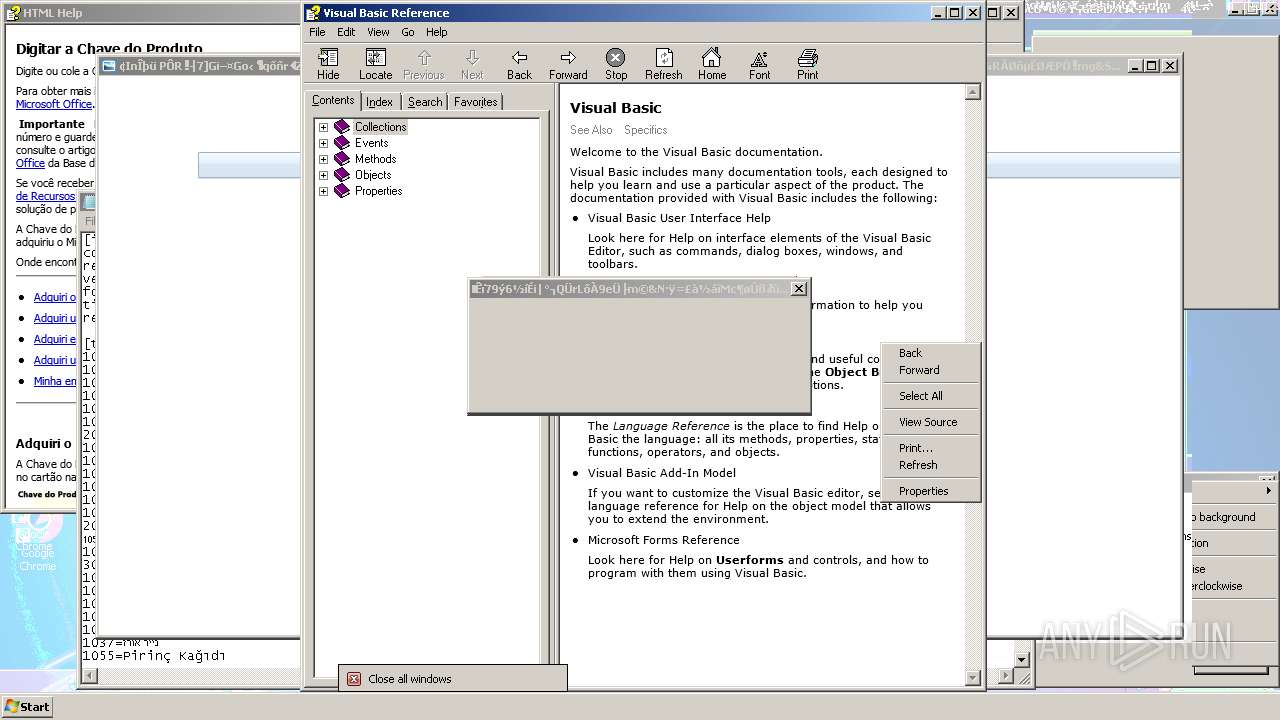
Task: Choose Print... in context menu
Action: 931,448
